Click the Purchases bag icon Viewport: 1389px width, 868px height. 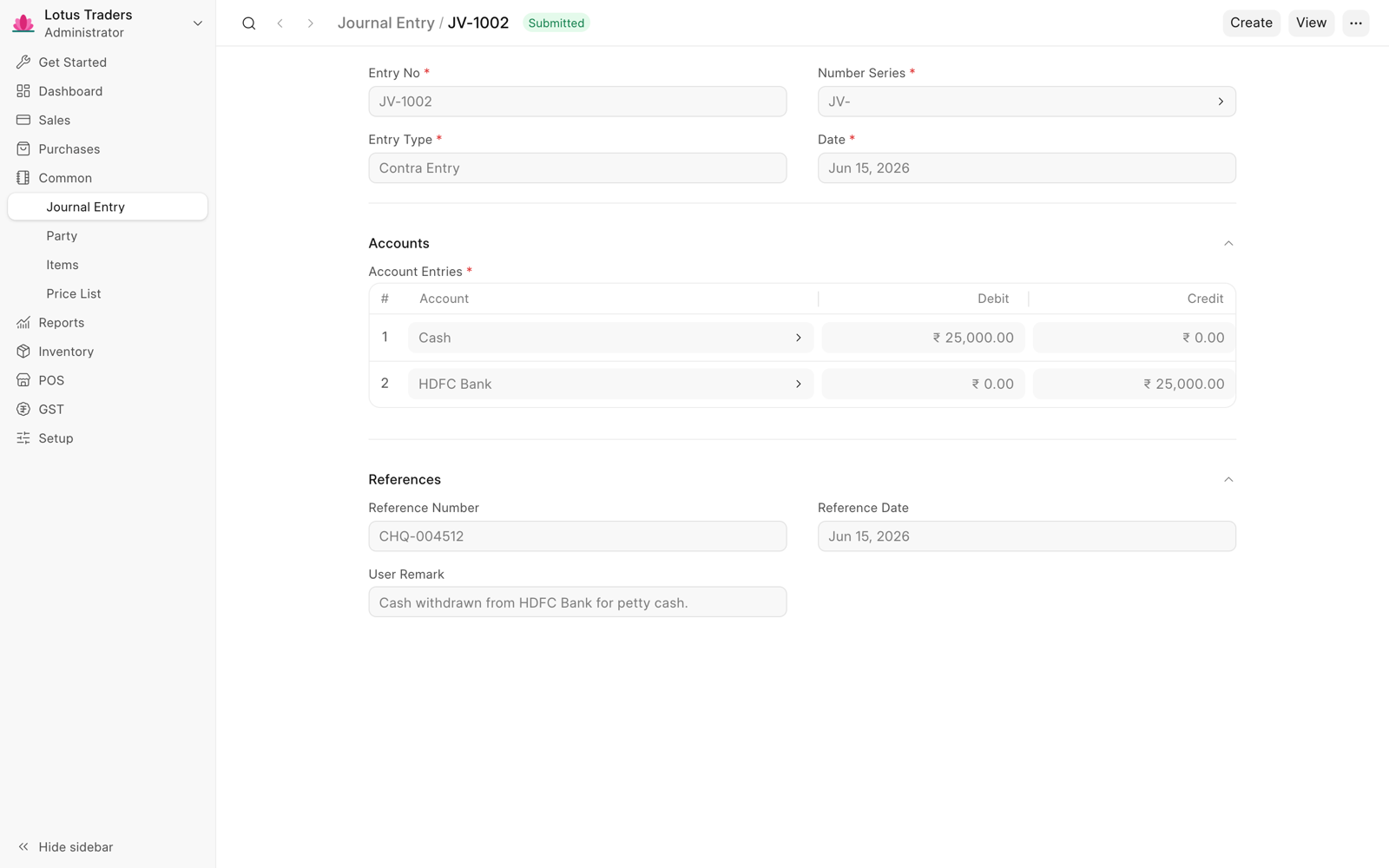(x=23, y=149)
